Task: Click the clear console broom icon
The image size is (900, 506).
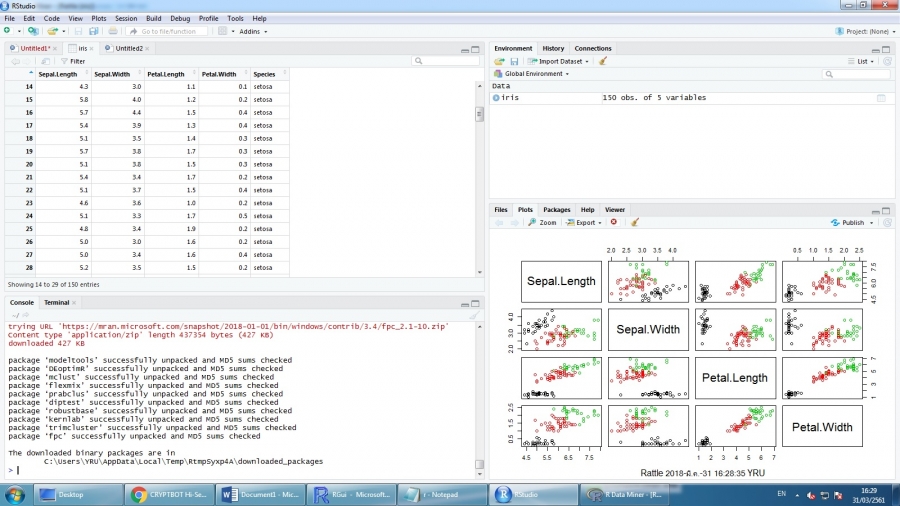Action: pos(474,315)
